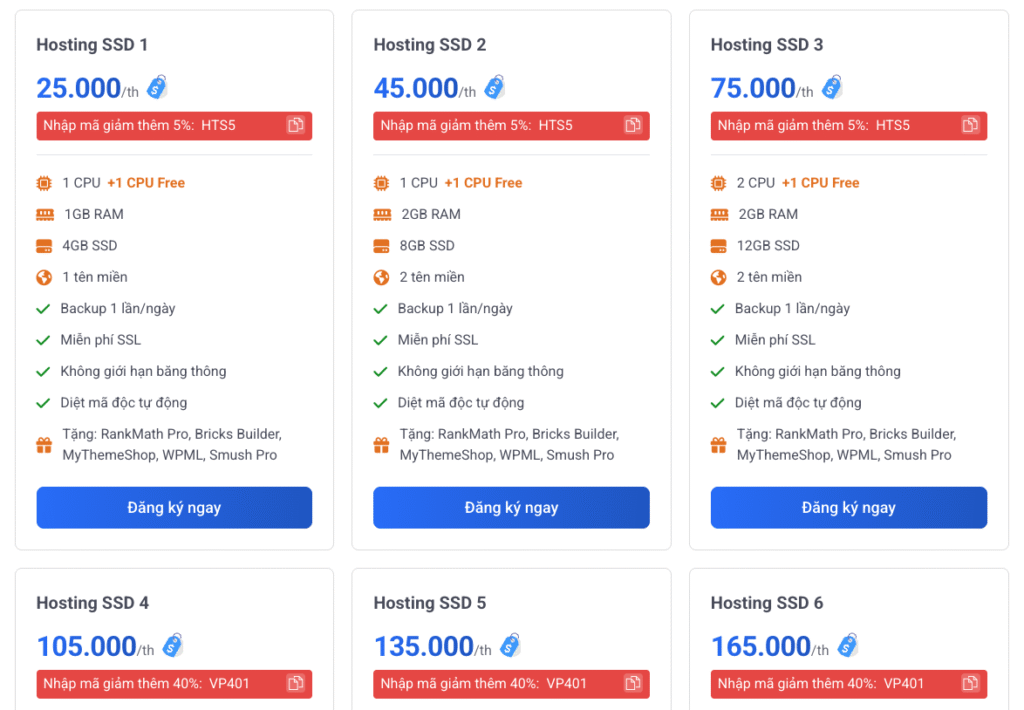Copy VP401 code in Hosting SSD 5

[633, 683]
